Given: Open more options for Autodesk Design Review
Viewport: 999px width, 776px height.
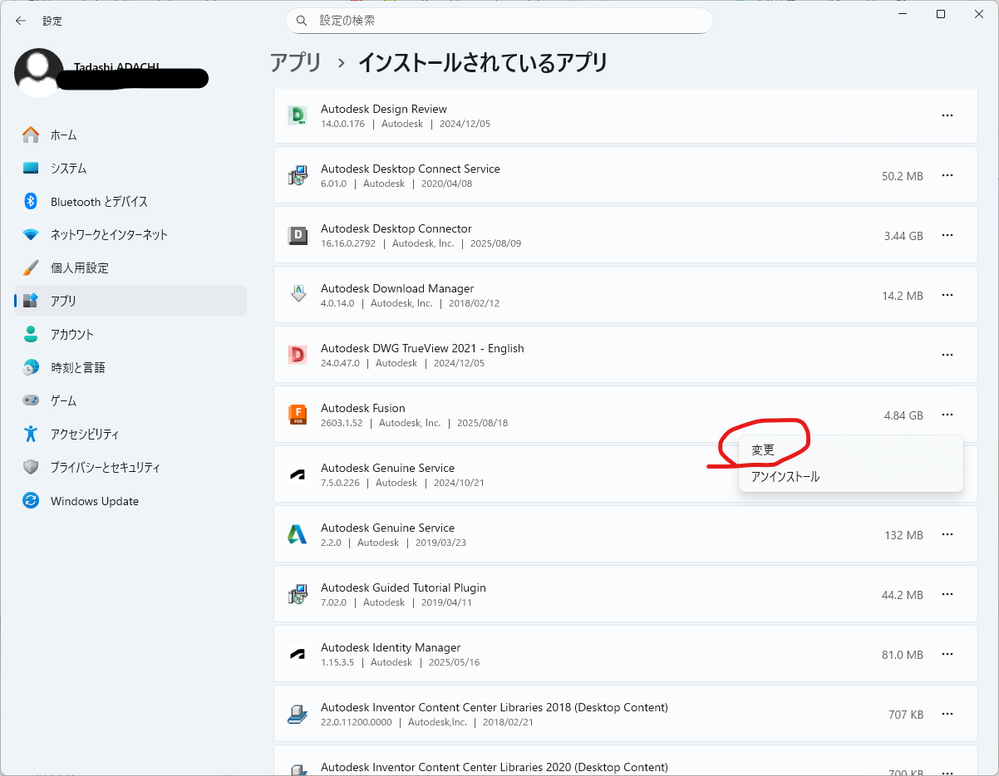Looking at the screenshot, I should (947, 115).
